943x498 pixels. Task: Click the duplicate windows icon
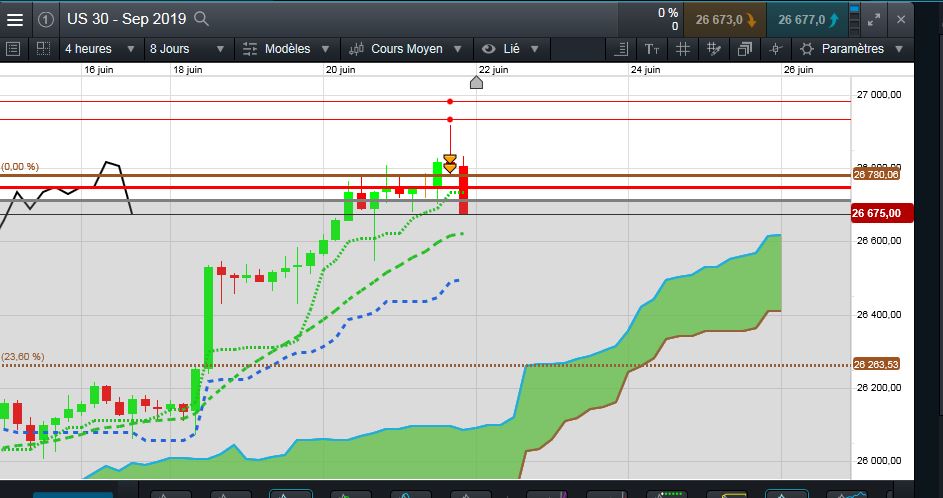(745, 49)
